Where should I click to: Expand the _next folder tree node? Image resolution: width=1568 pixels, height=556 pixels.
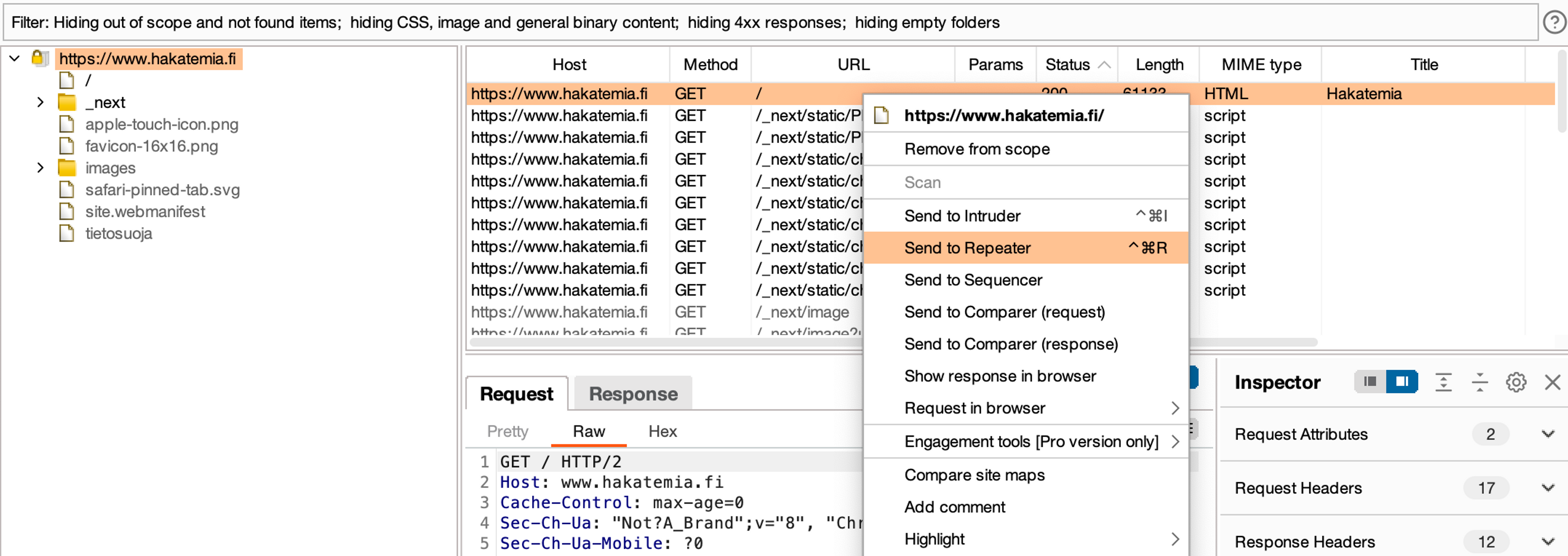(40, 102)
